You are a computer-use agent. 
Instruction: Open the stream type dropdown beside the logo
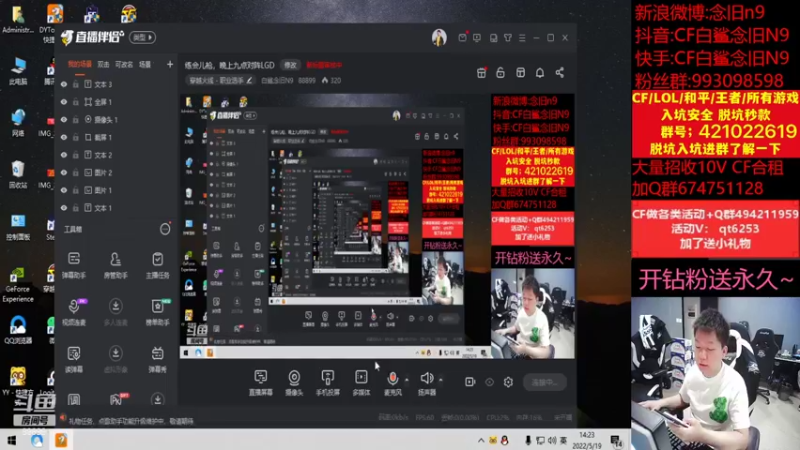tap(142, 37)
